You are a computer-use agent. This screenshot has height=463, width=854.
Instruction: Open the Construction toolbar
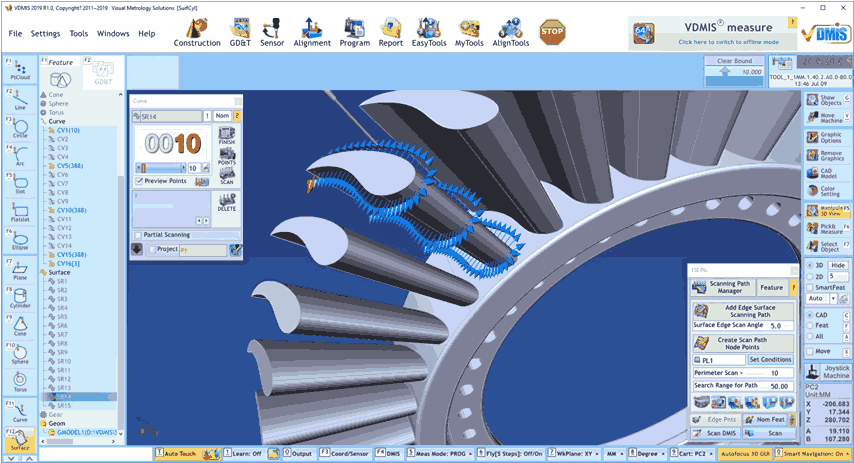point(197,33)
